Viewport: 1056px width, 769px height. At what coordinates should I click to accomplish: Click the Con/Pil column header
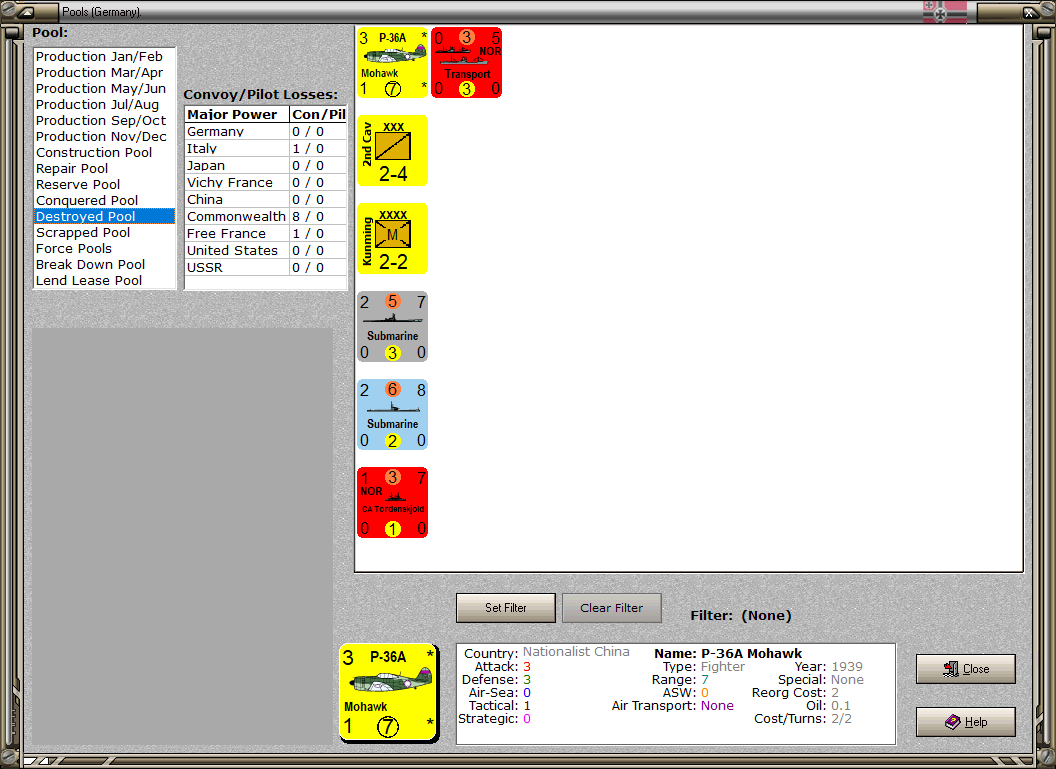pyautogui.click(x=319, y=114)
